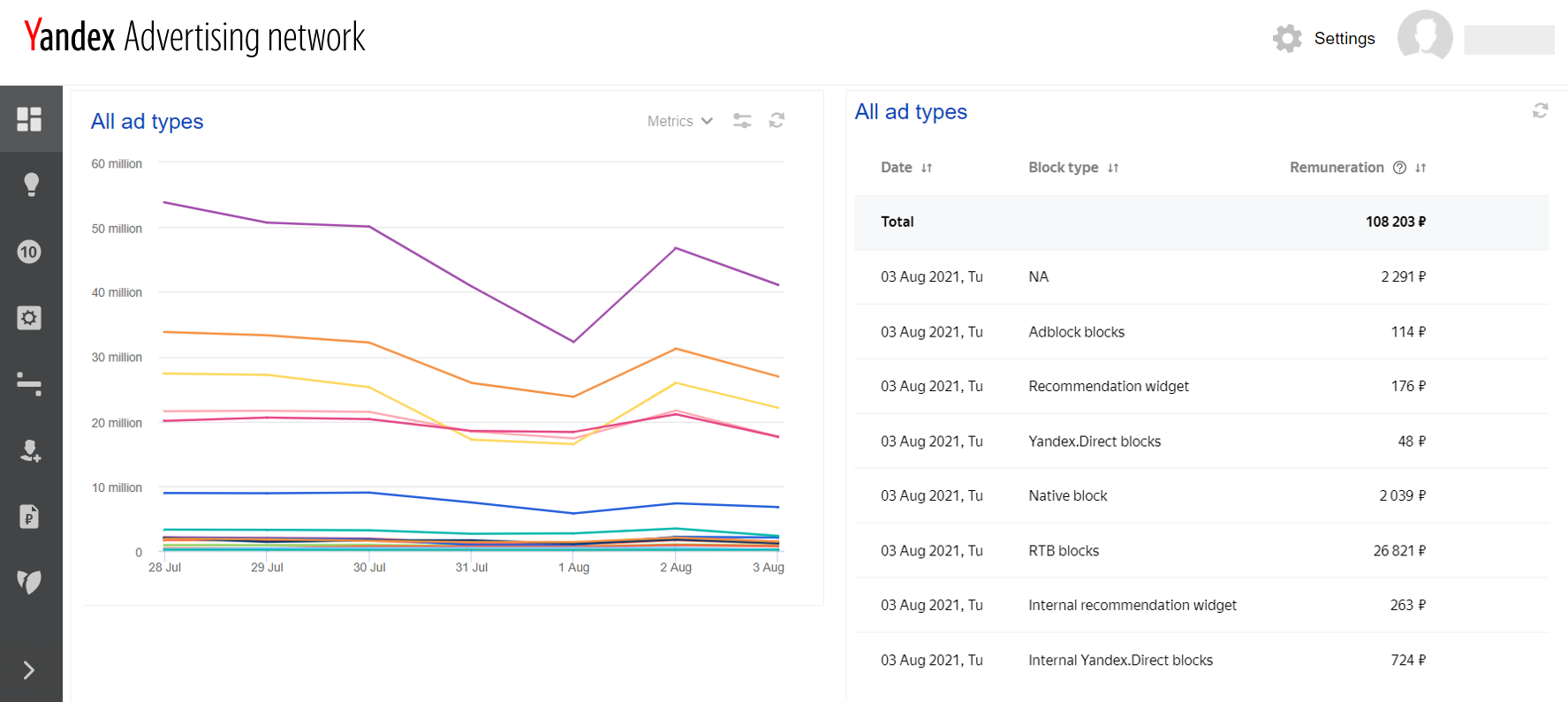Click the 50 million y-axis label
The width and height of the screenshot is (1568, 702).
pos(117,229)
